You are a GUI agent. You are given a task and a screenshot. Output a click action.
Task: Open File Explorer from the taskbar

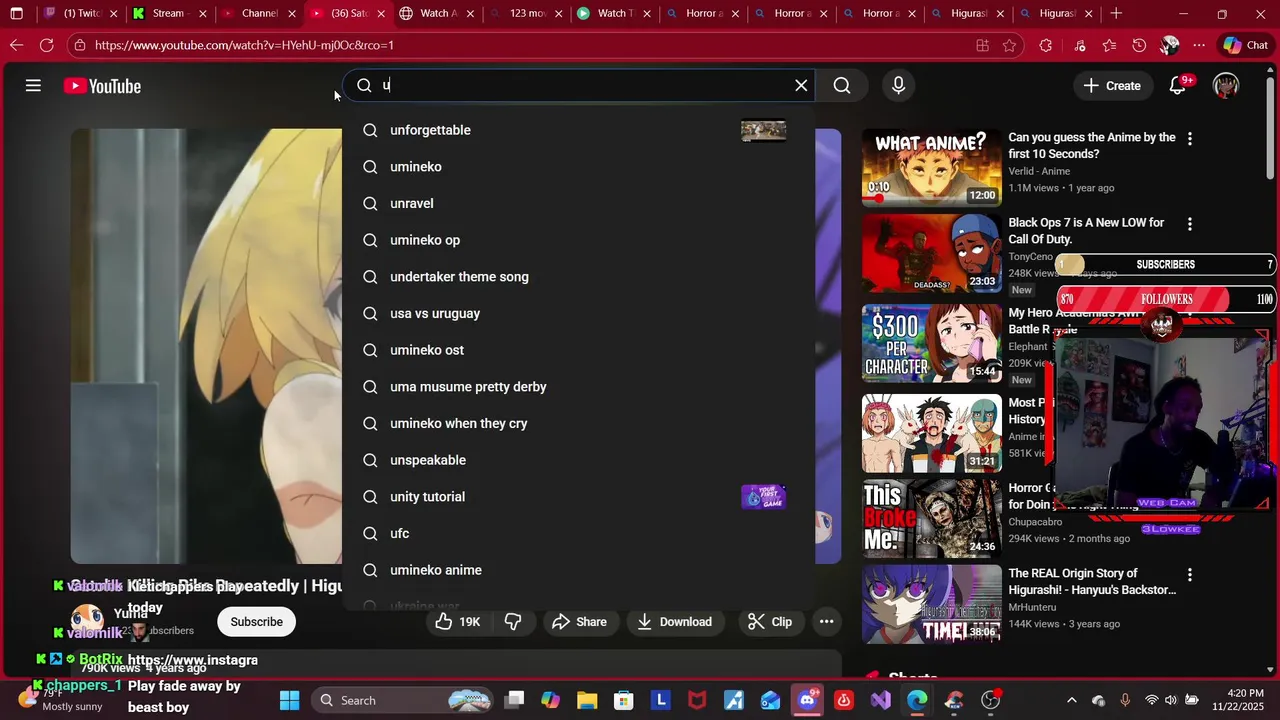[587, 700]
